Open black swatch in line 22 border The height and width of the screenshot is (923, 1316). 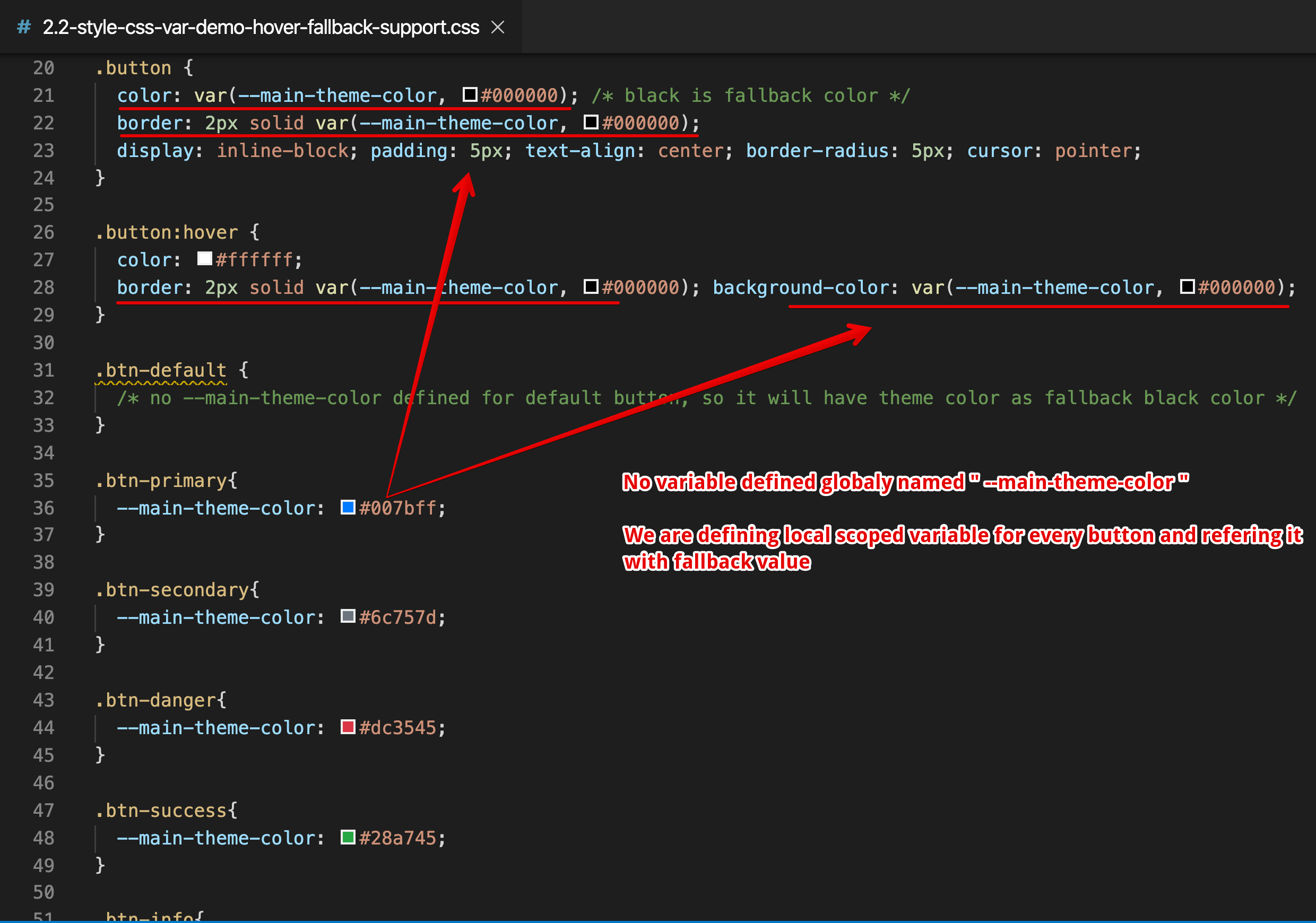tap(591, 122)
